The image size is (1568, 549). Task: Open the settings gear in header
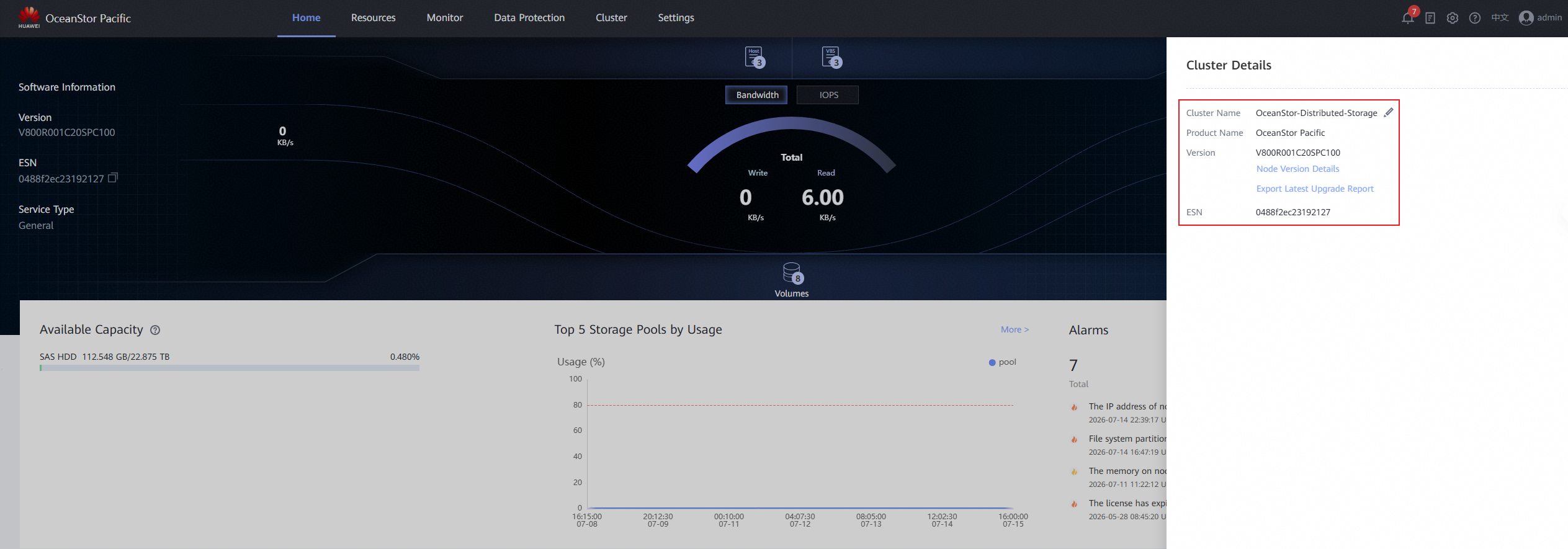(x=1453, y=18)
